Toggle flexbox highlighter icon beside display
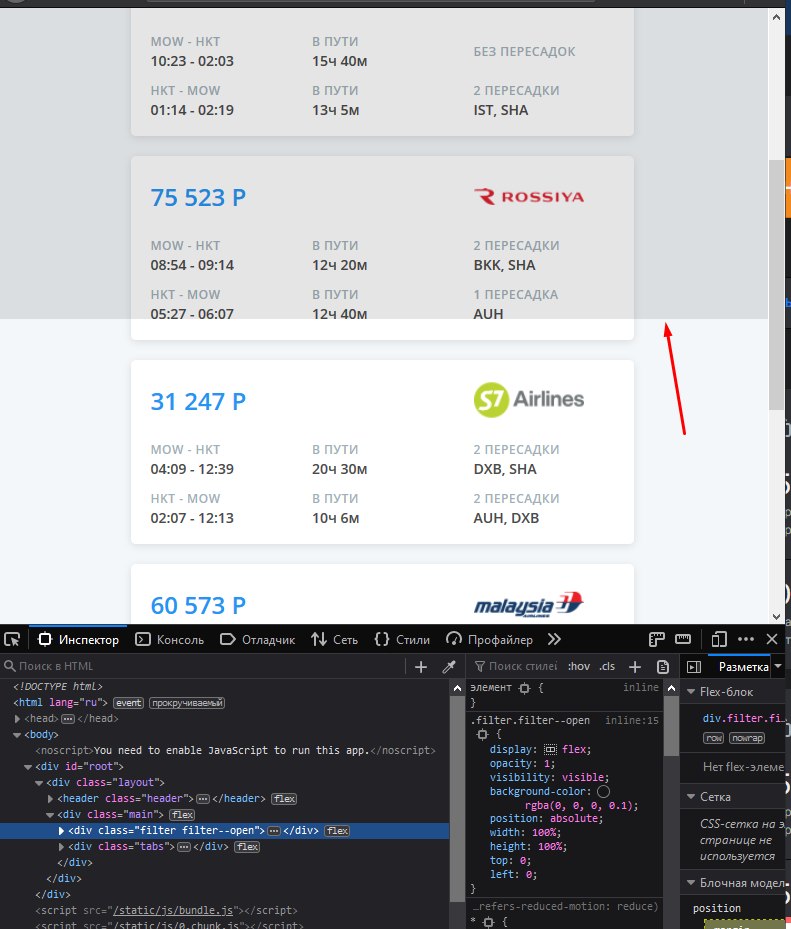Screen dimensions: 791x929 550,749
